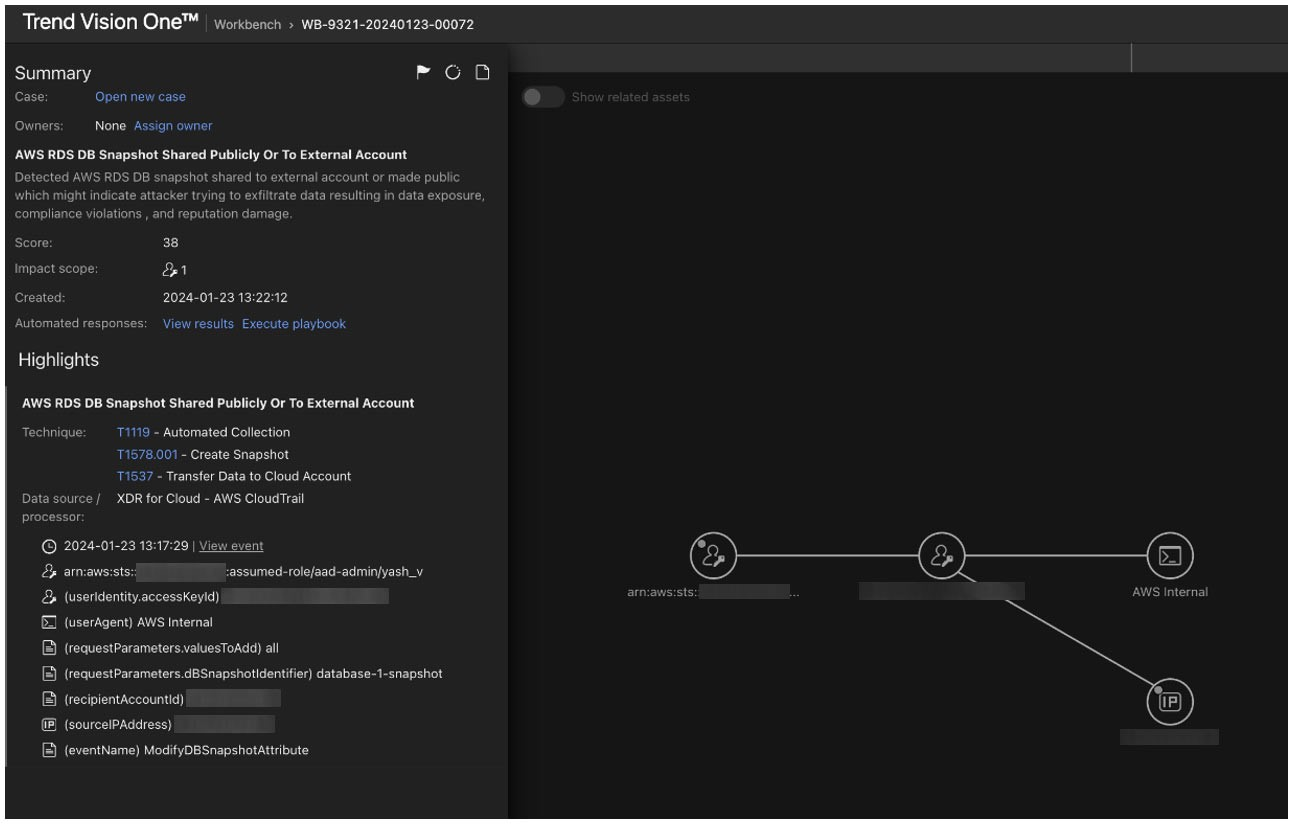Select the arn:aws:sts account node in graph
This screenshot has height=825, width=1294.
pos(713,556)
